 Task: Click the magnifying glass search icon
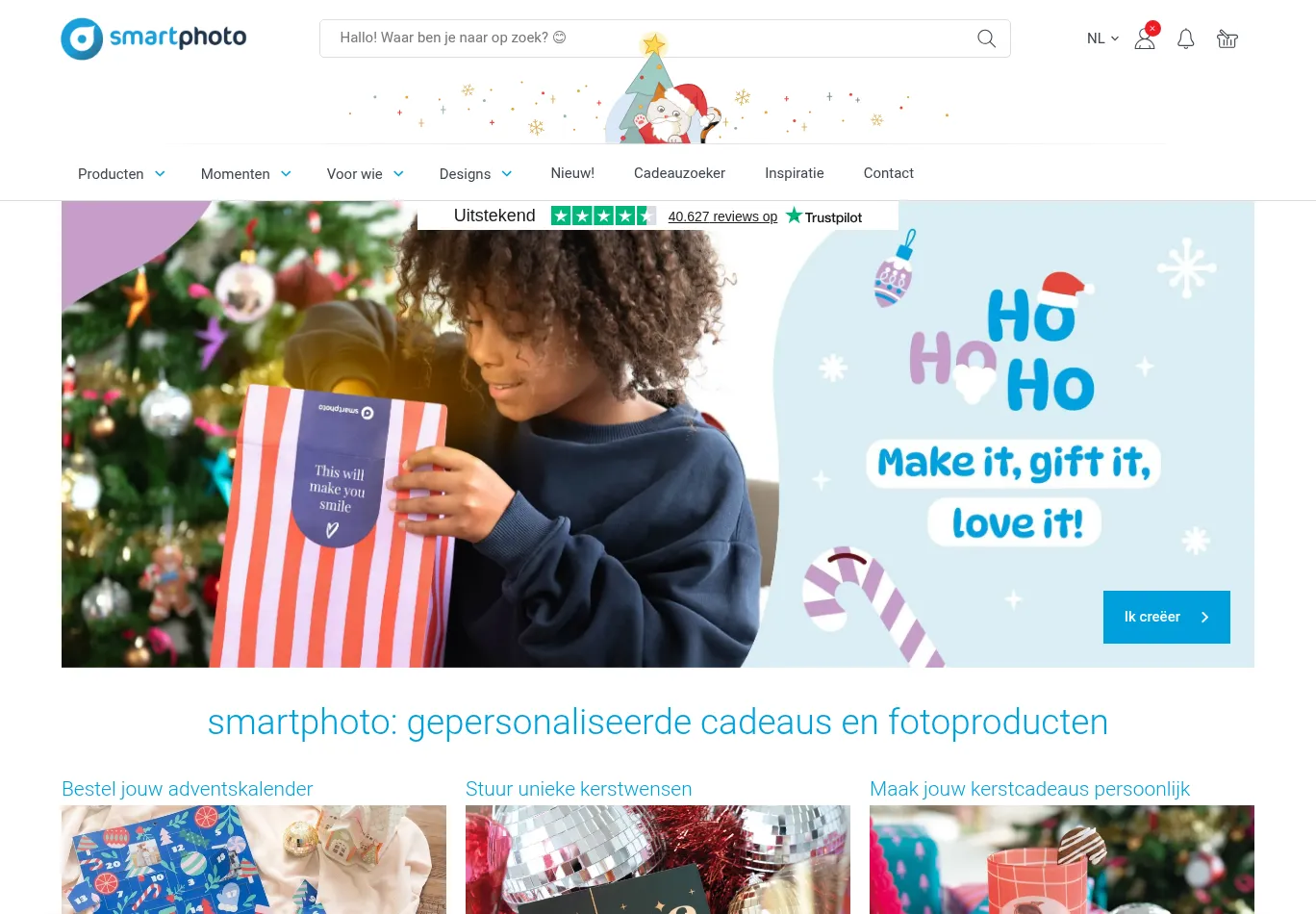tap(986, 38)
